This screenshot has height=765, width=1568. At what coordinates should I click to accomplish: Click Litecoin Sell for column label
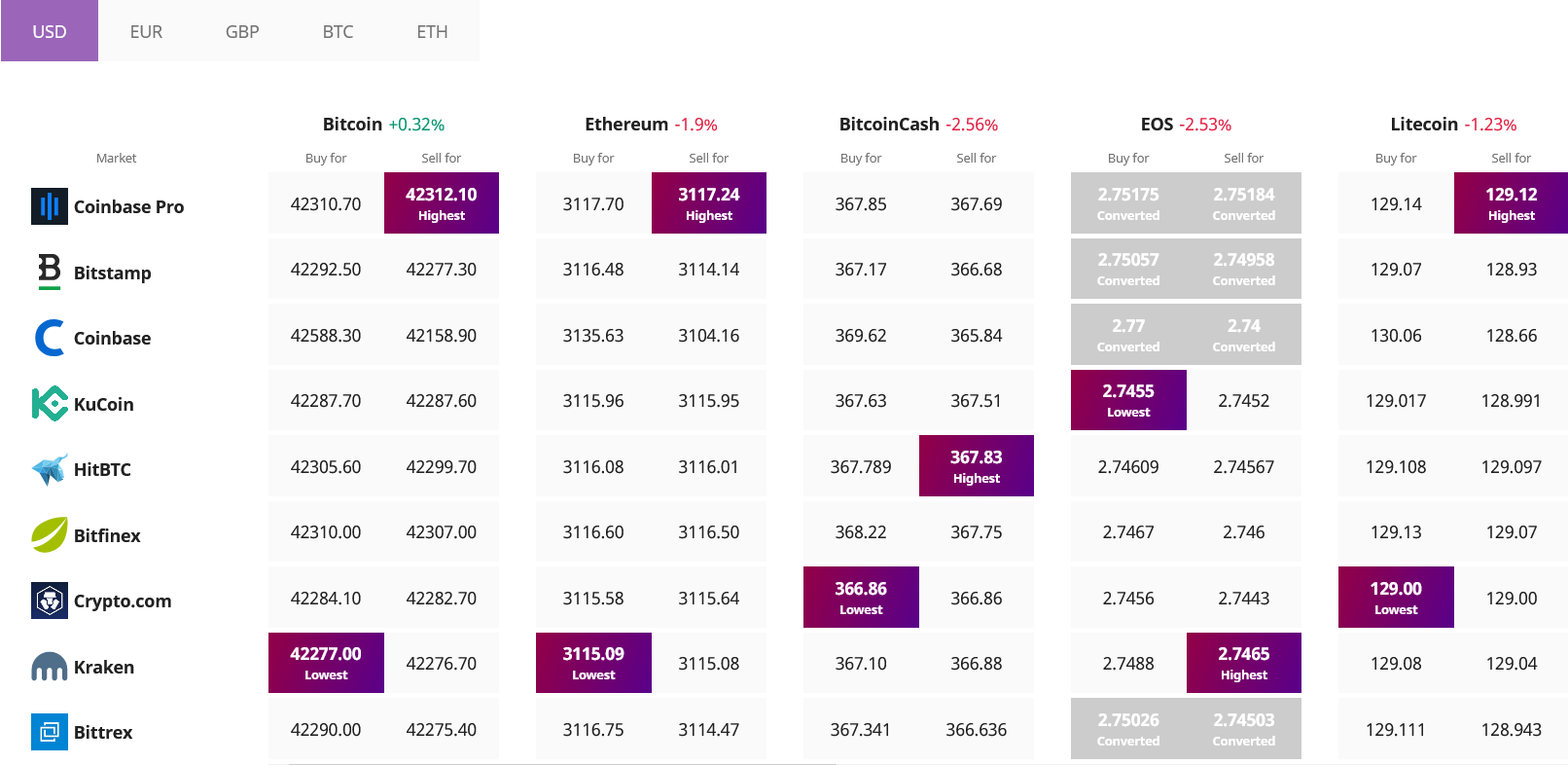[1511, 158]
